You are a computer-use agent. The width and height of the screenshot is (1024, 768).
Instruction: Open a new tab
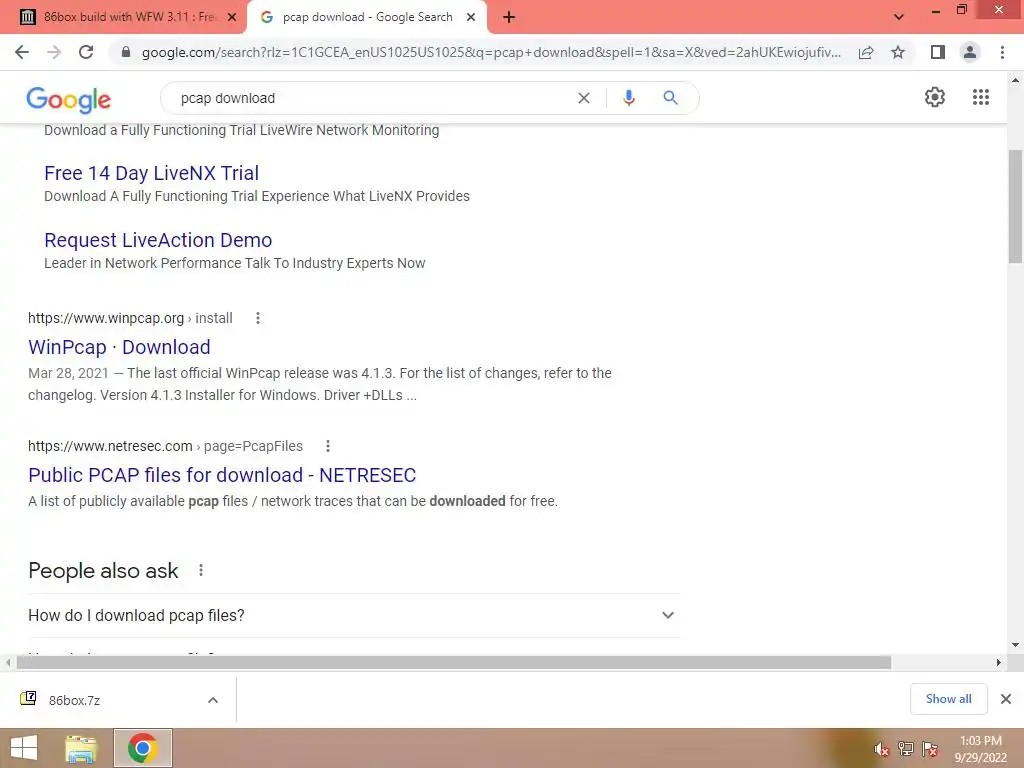(x=509, y=17)
